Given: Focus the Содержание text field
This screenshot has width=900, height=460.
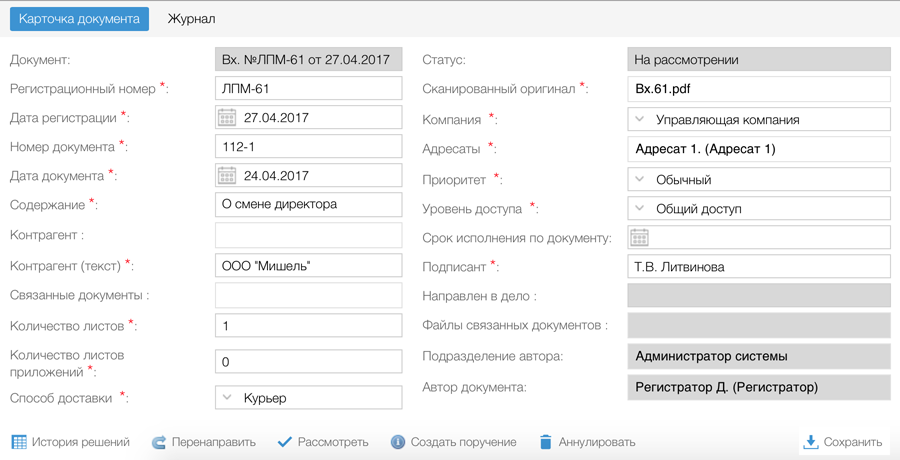Looking at the screenshot, I should tap(308, 205).
